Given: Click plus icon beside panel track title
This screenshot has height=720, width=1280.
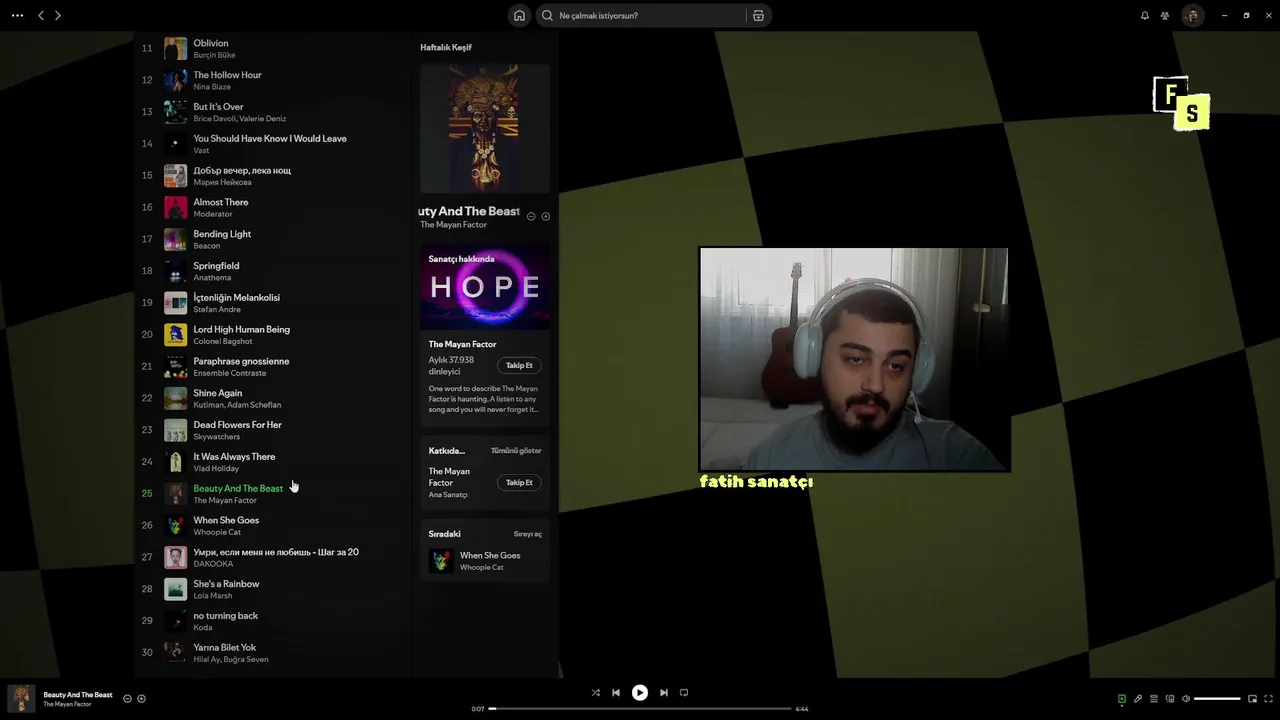Looking at the screenshot, I should coord(545,216).
